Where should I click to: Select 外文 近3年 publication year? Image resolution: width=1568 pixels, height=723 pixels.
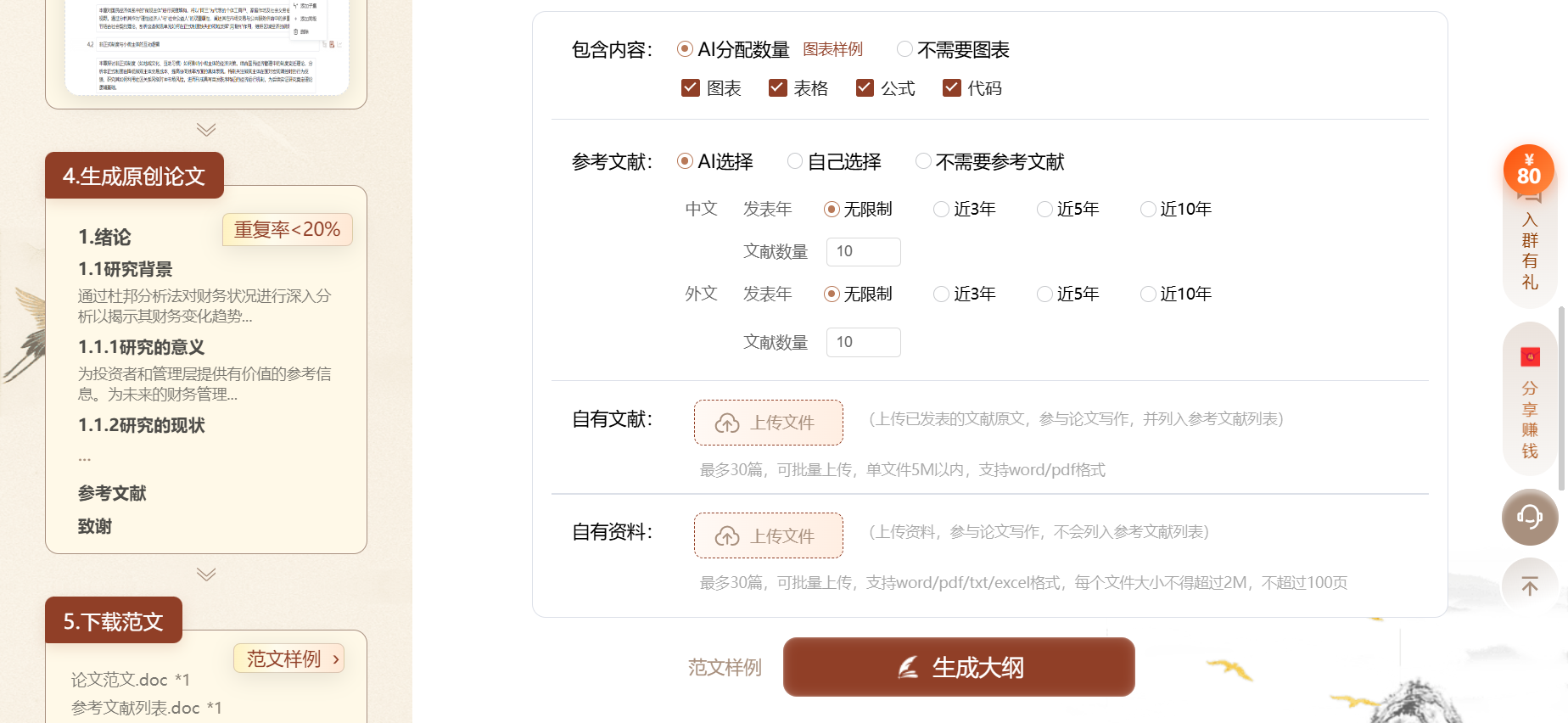click(x=941, y=294)
